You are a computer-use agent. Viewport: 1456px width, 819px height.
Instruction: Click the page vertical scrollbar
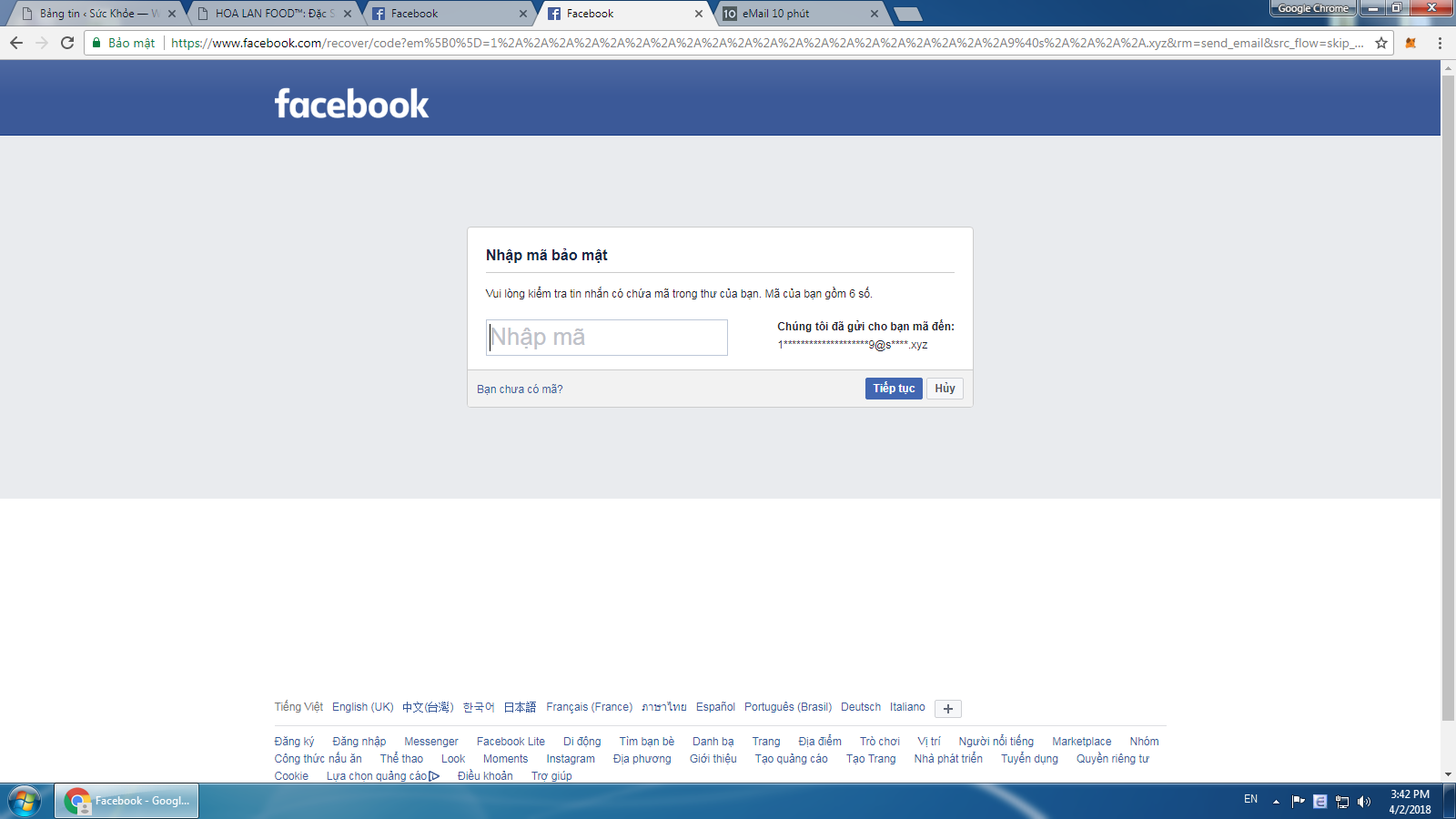pyautogui.click(x=1448, y=397)
